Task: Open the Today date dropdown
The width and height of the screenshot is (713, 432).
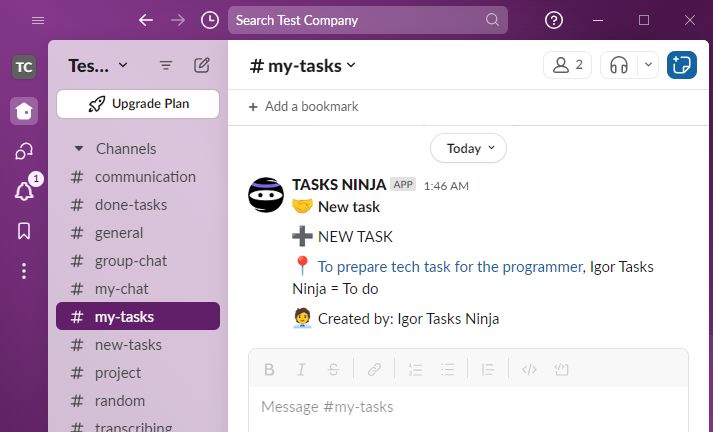Action: tap(468, 148)
